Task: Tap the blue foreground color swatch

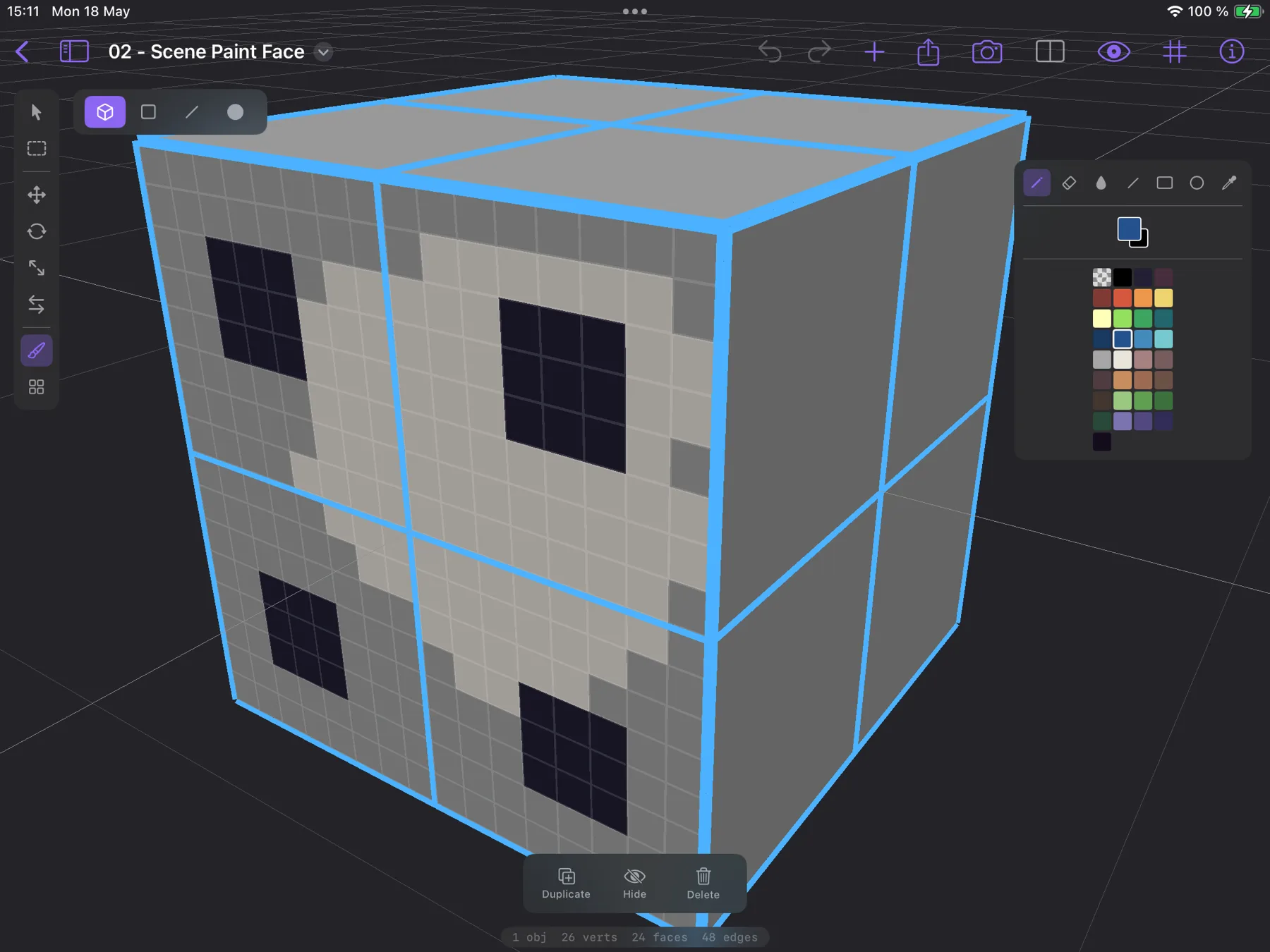Action: click(1129, 228)
